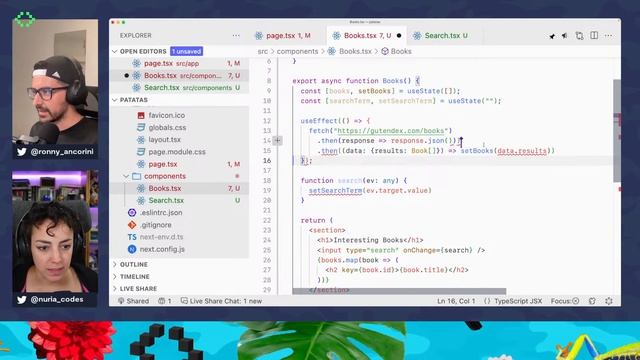Screen dimensions: 640x360
Task: Click the fold arrow beside line 14
Action: [x=277, y=140]
